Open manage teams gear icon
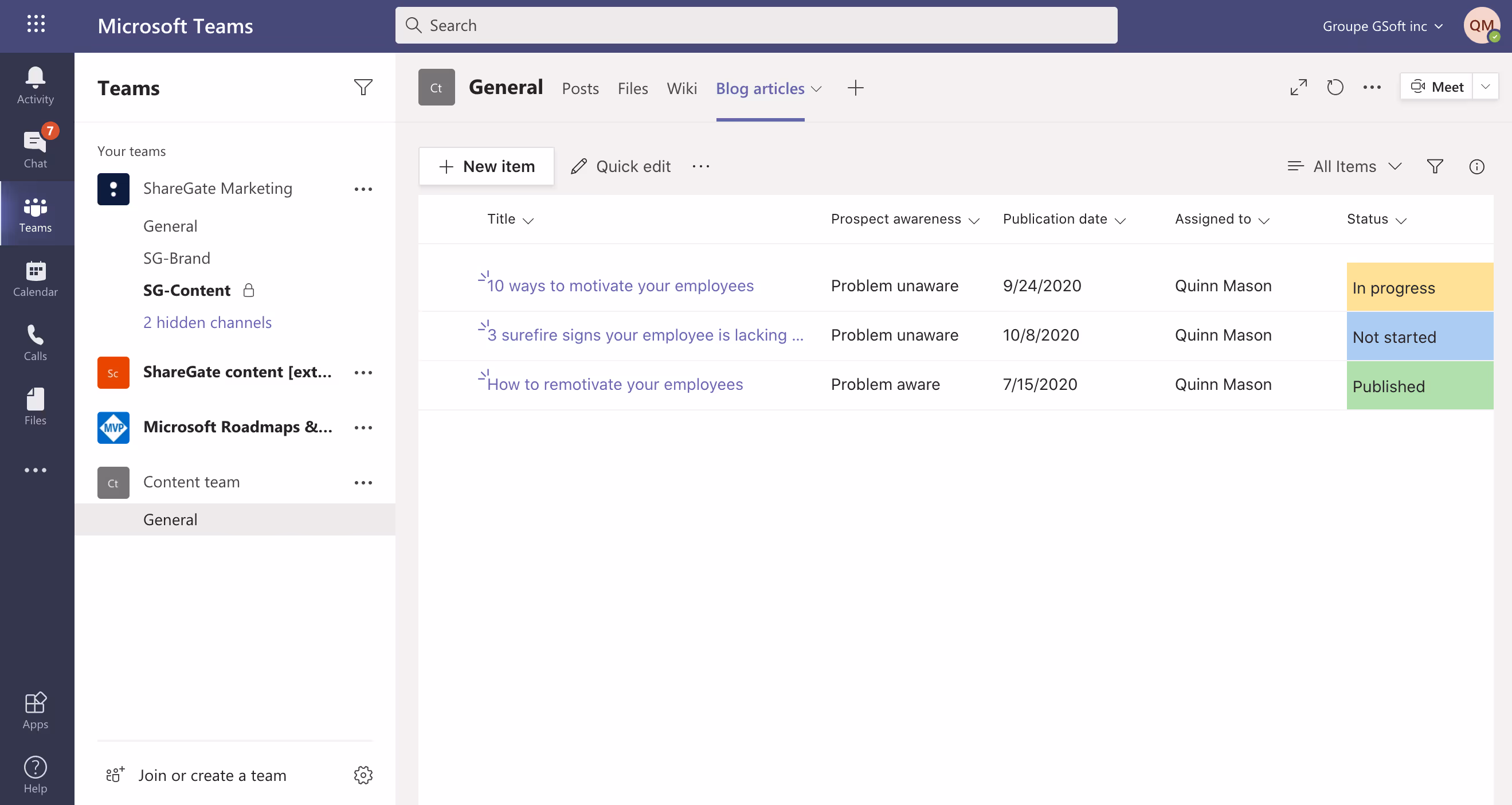1512x805 pixels. 363,775
